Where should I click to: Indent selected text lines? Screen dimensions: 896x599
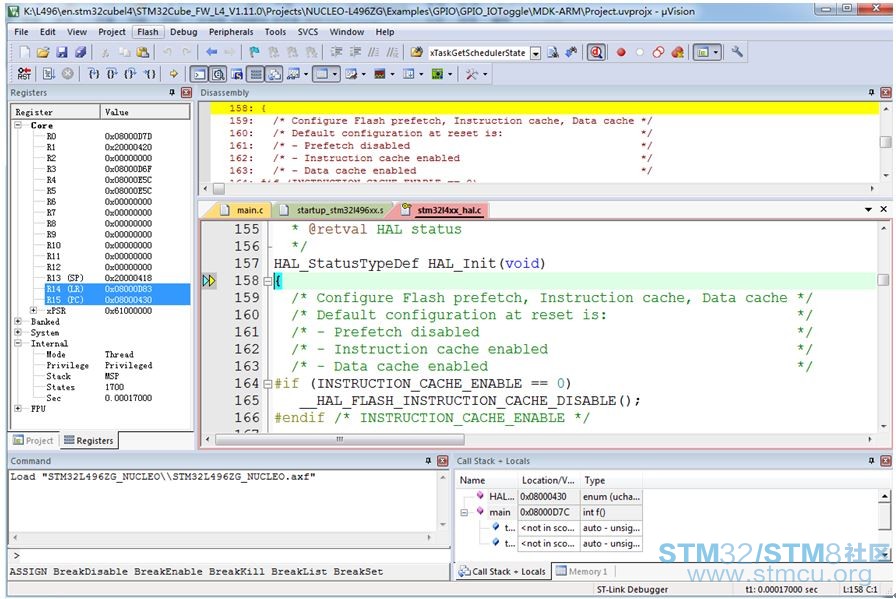point(337,53)
